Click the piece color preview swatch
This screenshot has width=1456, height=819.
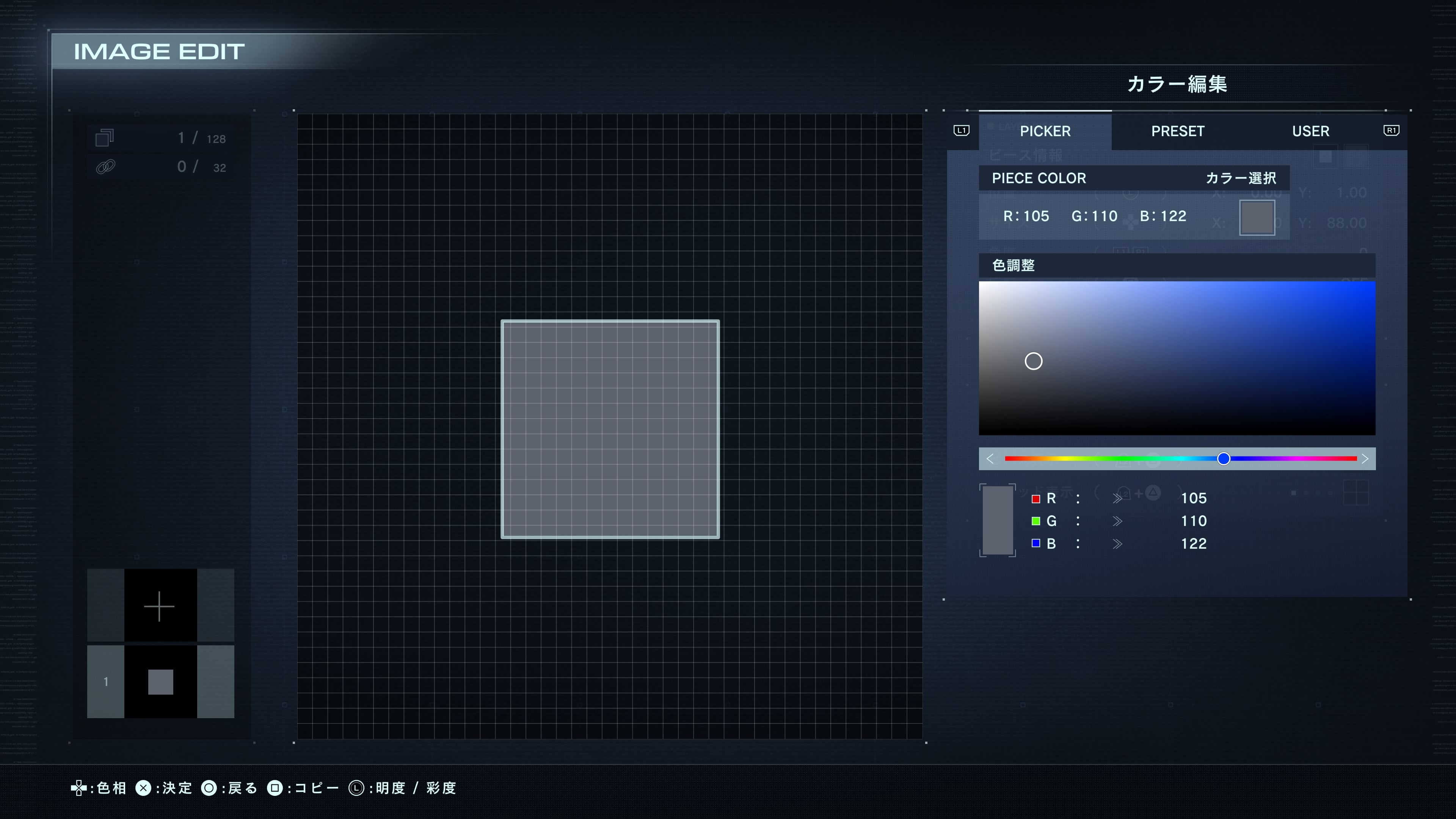click(x=1257, y=218)
